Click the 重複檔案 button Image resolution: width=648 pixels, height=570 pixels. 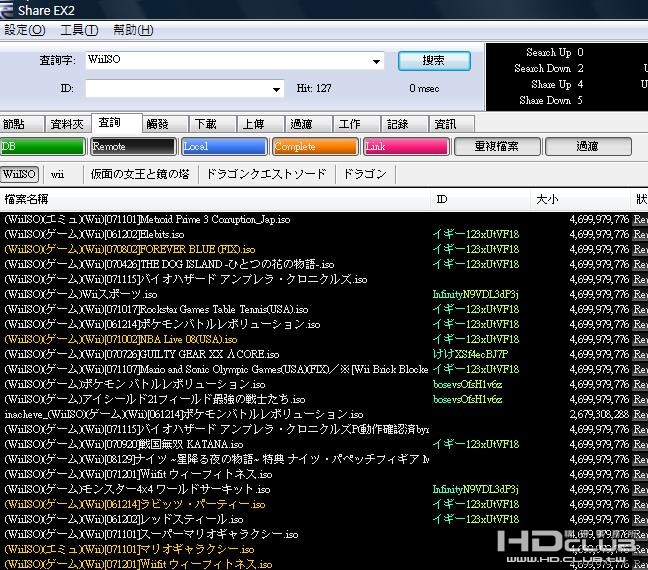497,146
